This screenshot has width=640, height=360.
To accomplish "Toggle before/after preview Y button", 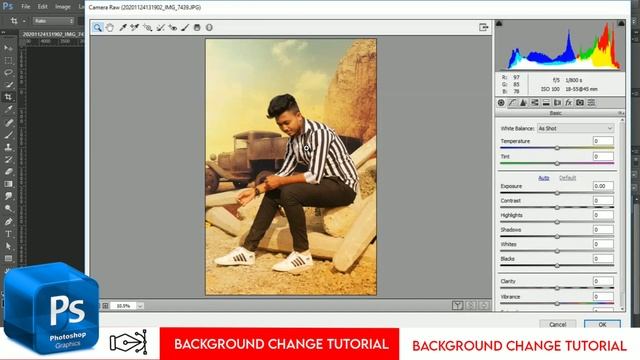I will tap(458, 305).
